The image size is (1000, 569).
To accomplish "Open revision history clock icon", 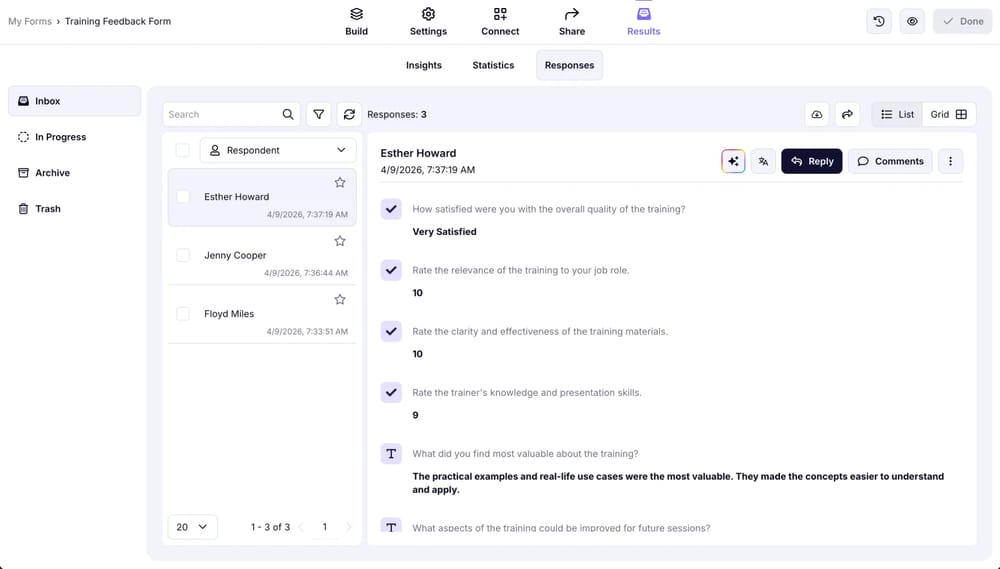I will [879, 21].
